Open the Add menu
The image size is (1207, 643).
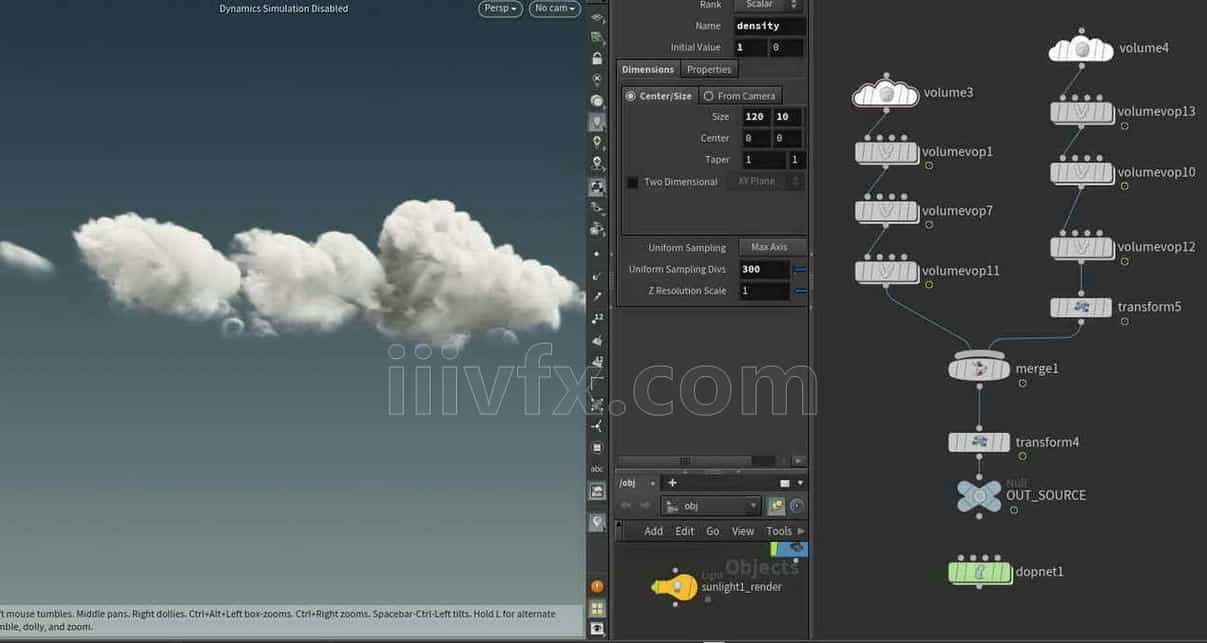click(654, 531)
